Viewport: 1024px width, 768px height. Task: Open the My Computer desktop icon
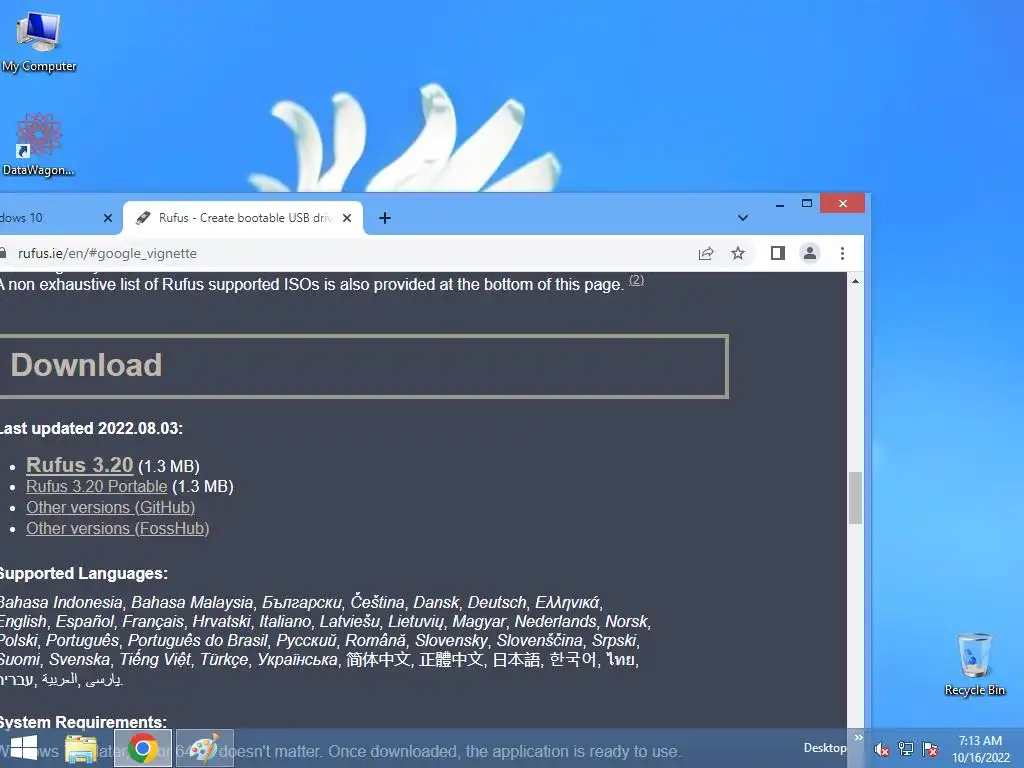pyautogui.click(x=38, y=41)
